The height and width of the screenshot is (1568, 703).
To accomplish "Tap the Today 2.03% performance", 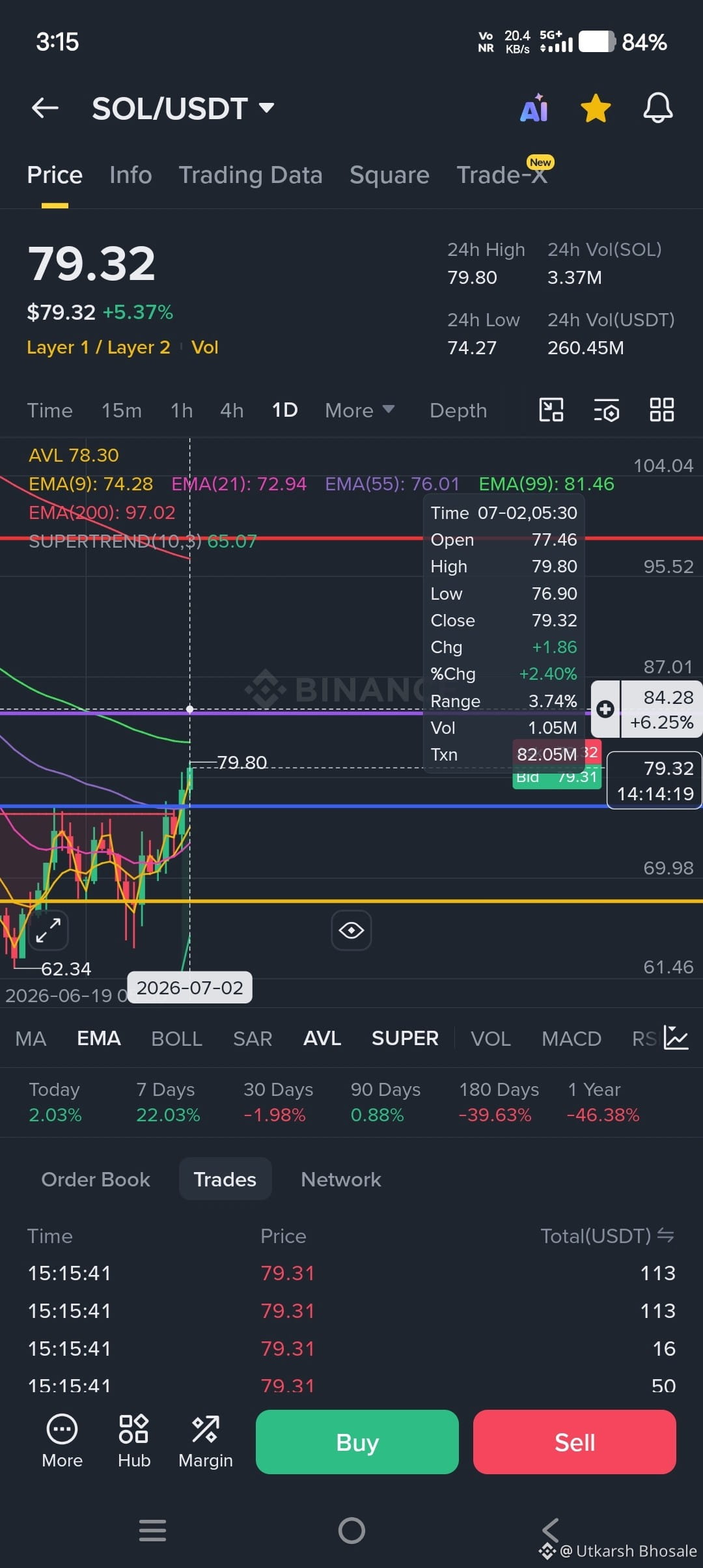I will [55, 1102].
